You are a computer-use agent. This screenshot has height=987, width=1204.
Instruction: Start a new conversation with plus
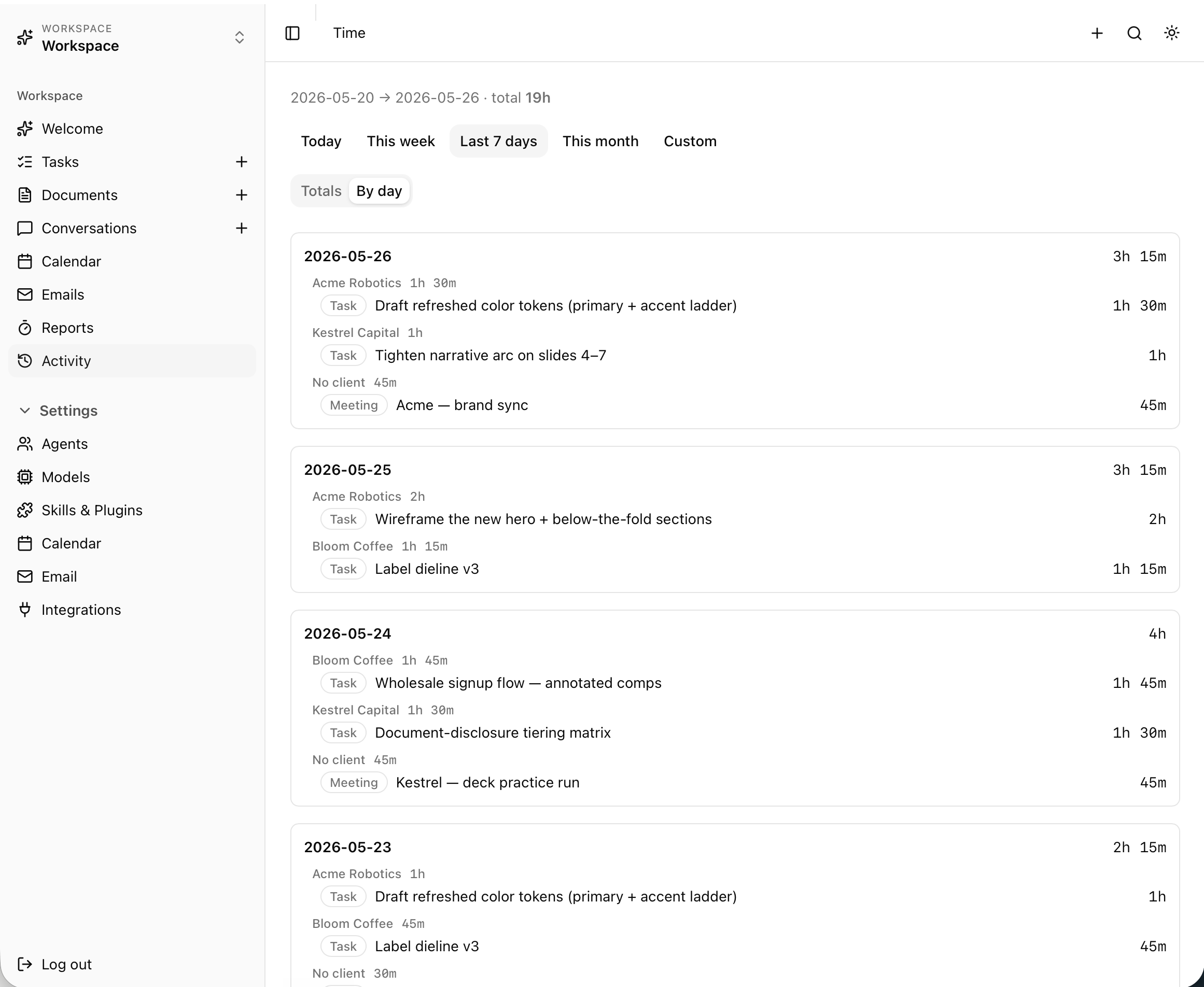(241, 228)
